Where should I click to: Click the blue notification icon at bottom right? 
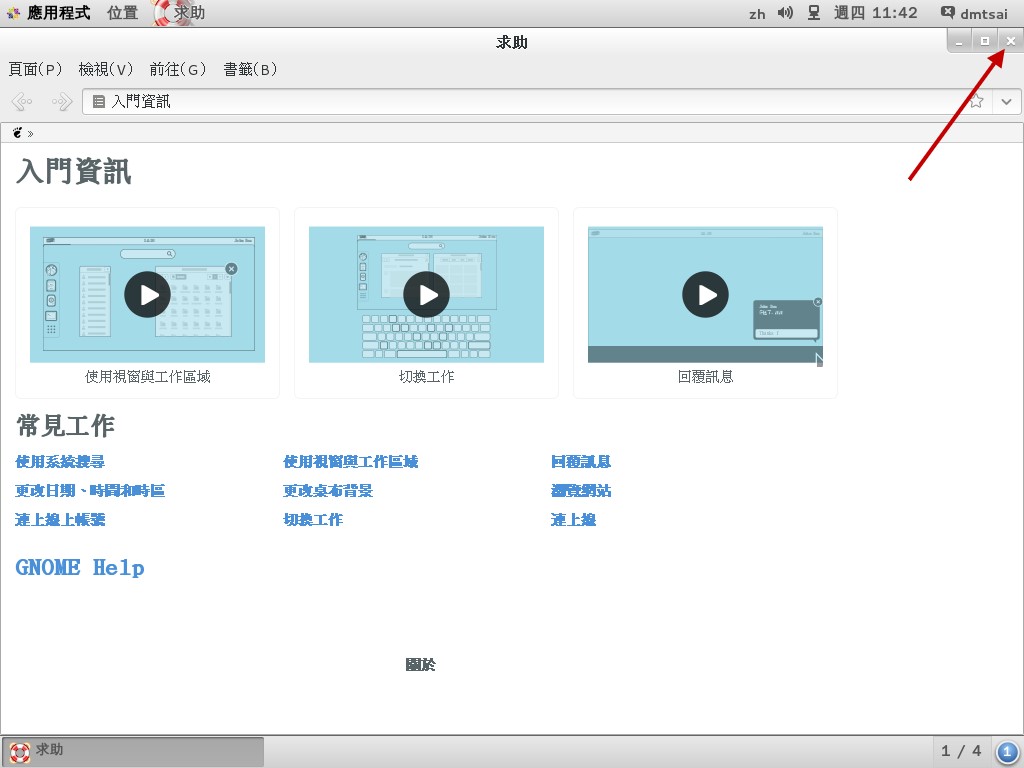pyautogui.click(x=1005, y=750)
